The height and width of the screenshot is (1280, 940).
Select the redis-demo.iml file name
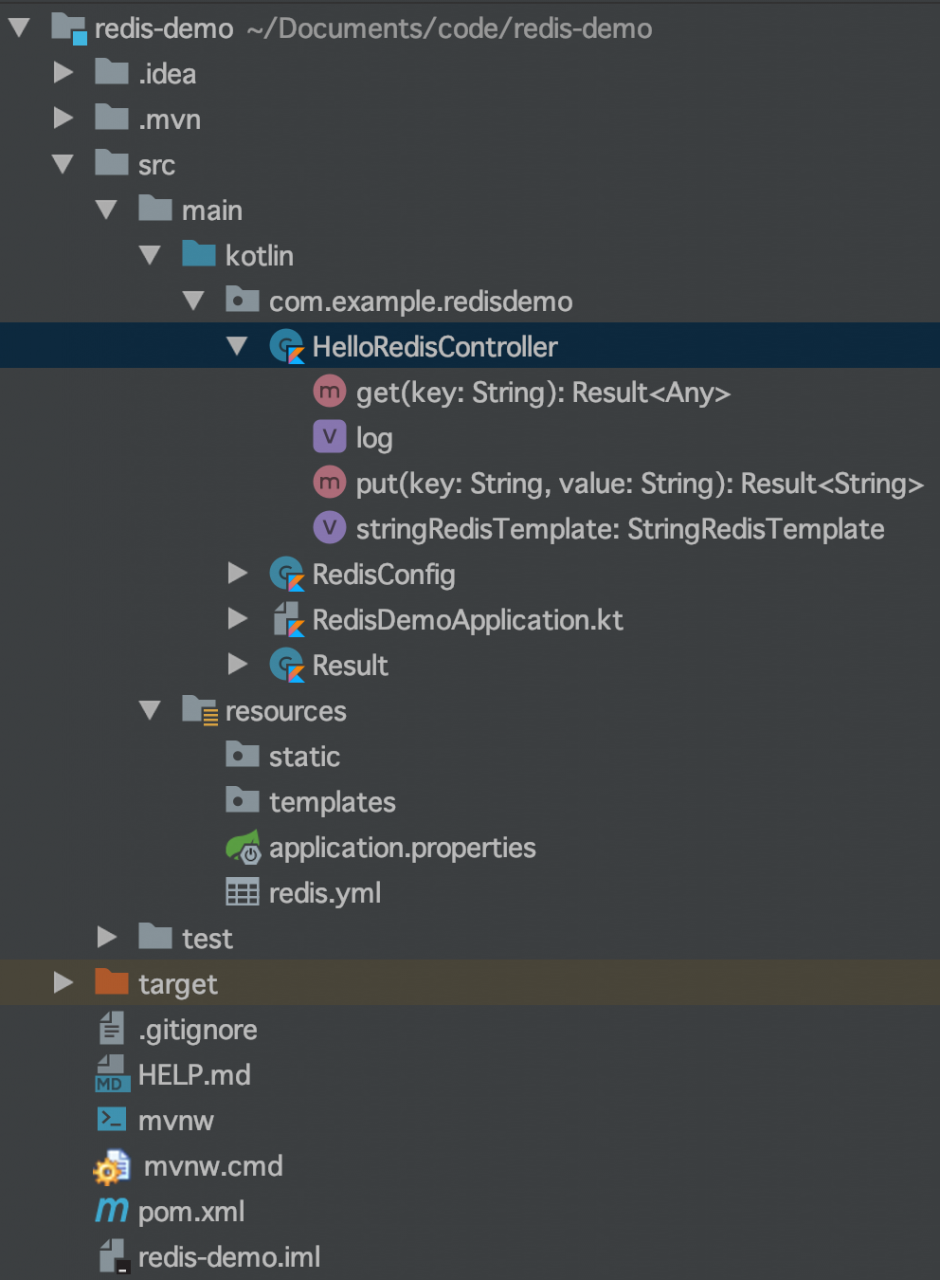click(x=229, y=1257)
